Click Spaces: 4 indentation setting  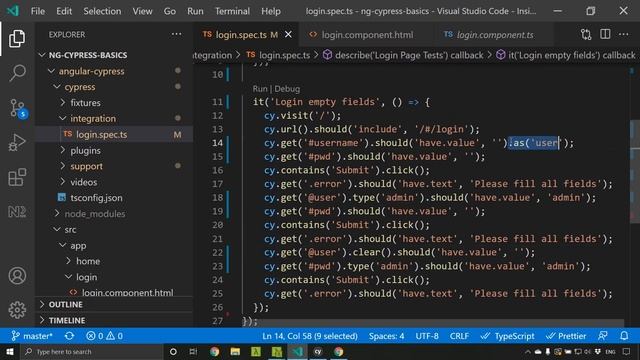pyautogui.click(x=387, y=336)
